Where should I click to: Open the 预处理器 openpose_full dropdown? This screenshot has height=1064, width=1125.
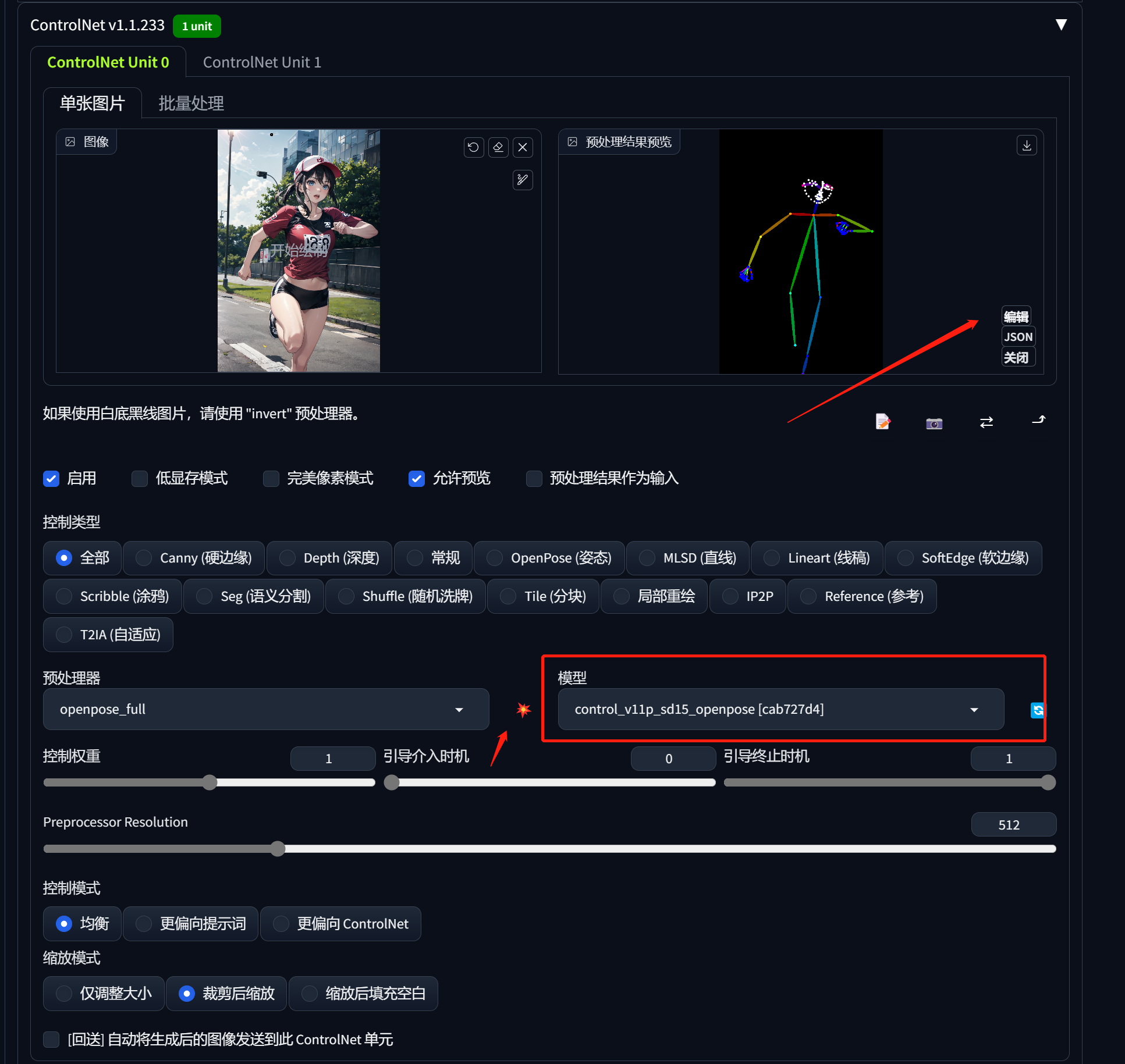click(266, 709)
